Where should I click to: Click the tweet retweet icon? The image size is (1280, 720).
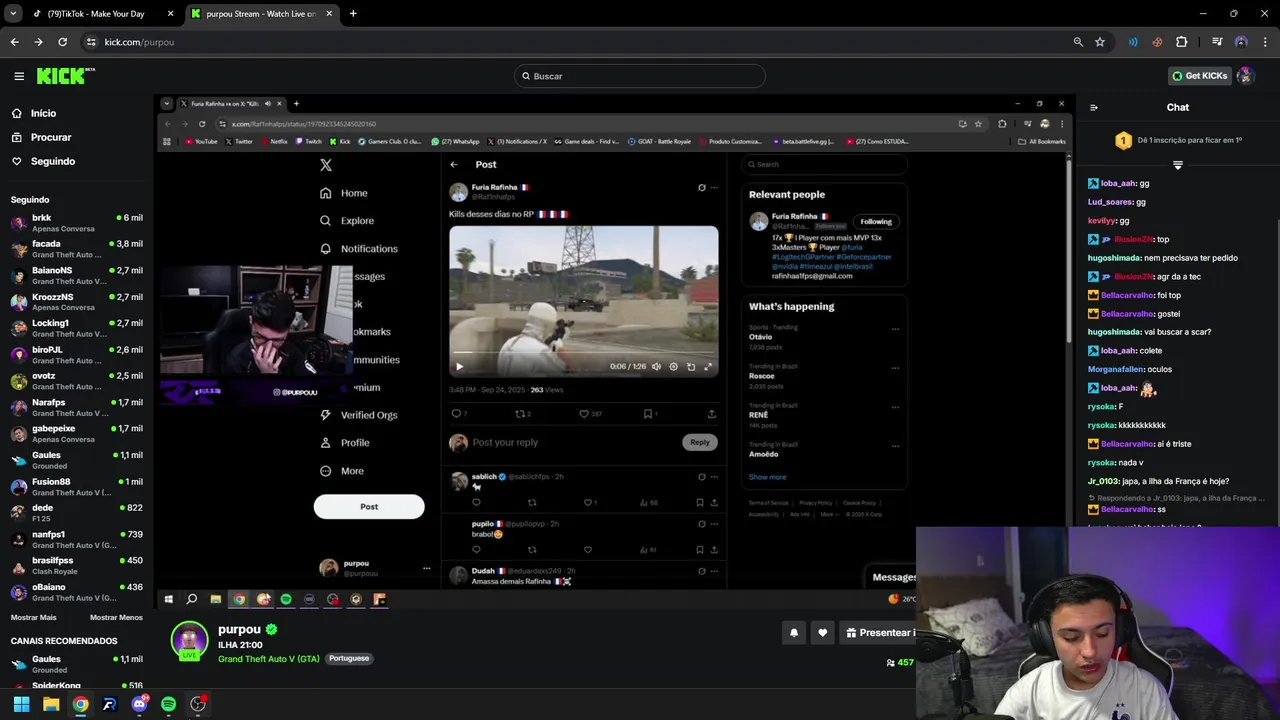coord(520,414)
